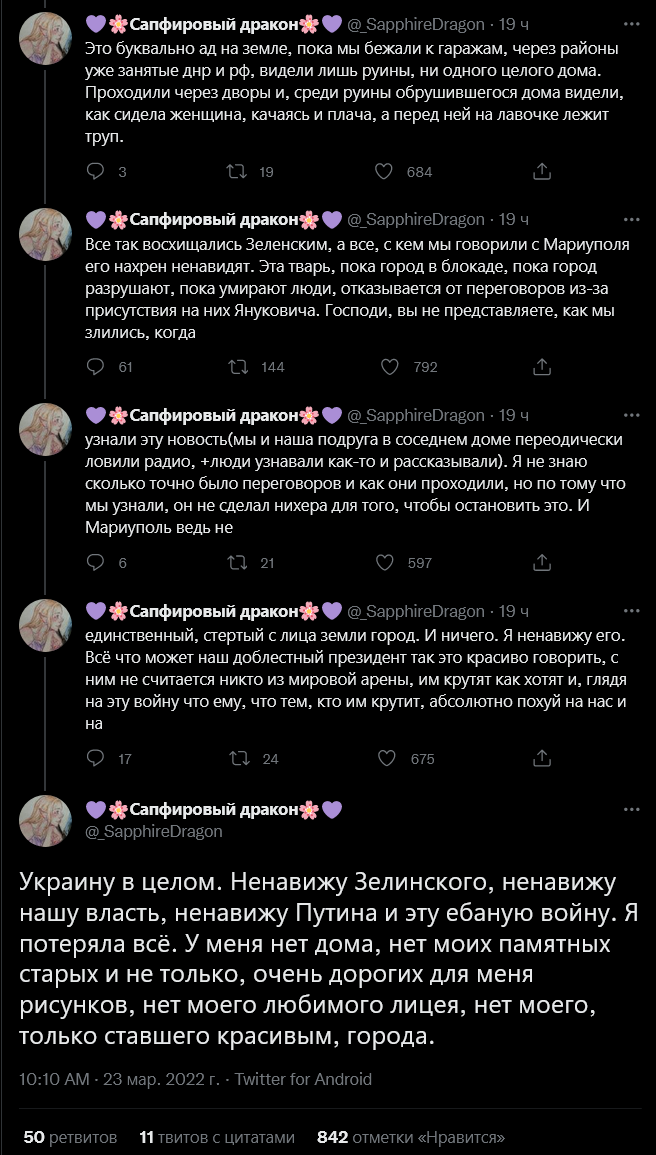Open the @_SapphireDragon handle under the main tweet author
Viewport: 656px width, 1155px height.
coord(154,831)
